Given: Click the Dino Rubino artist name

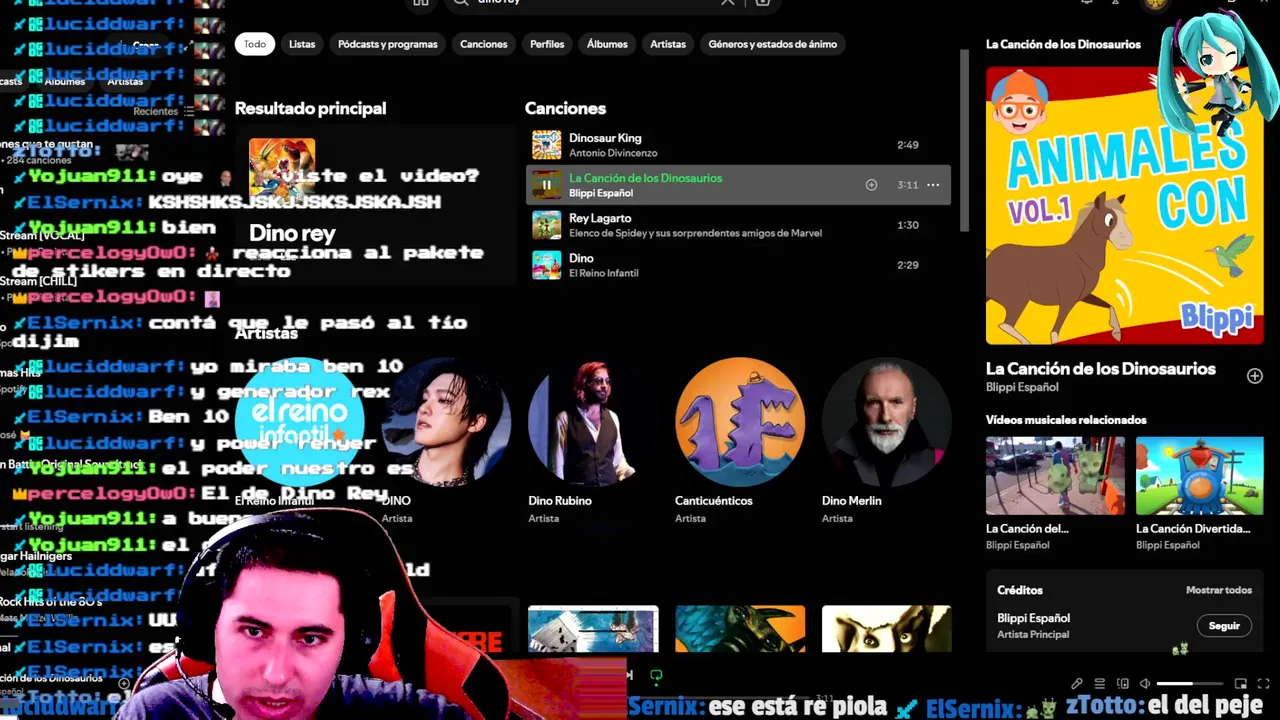Looking at the screenshot, I should coord(560,501).
